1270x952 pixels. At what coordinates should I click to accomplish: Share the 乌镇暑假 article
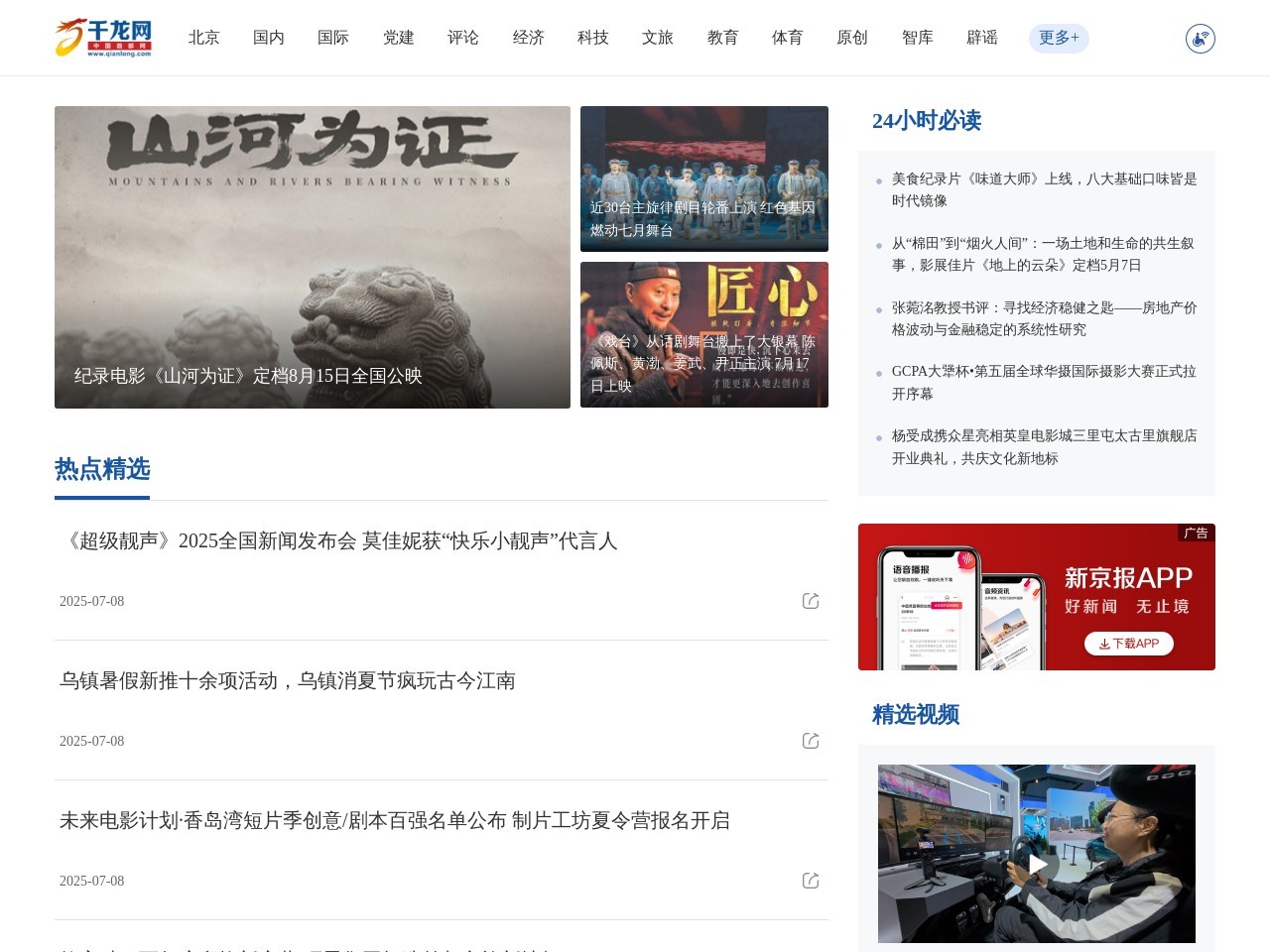[811, 741]
